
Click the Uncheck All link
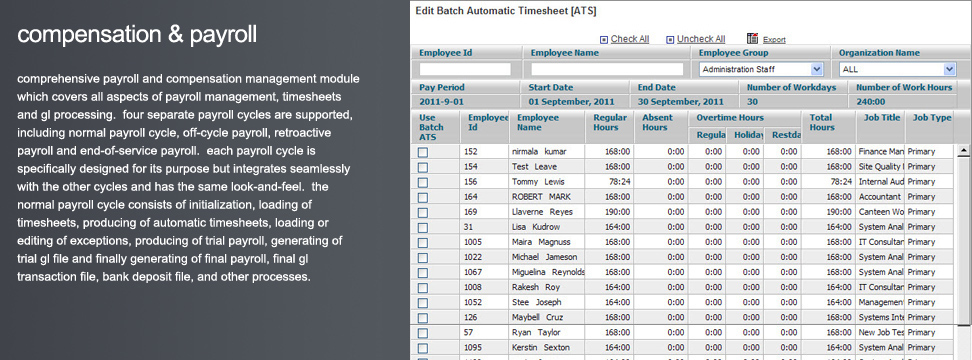pyautogui.click(x=701, y=39)
